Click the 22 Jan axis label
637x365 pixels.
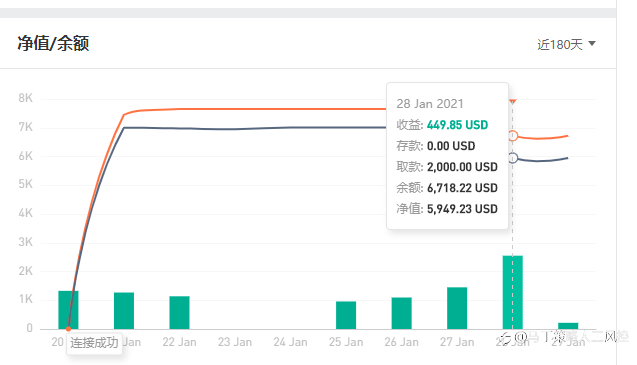tap(180, 342)
